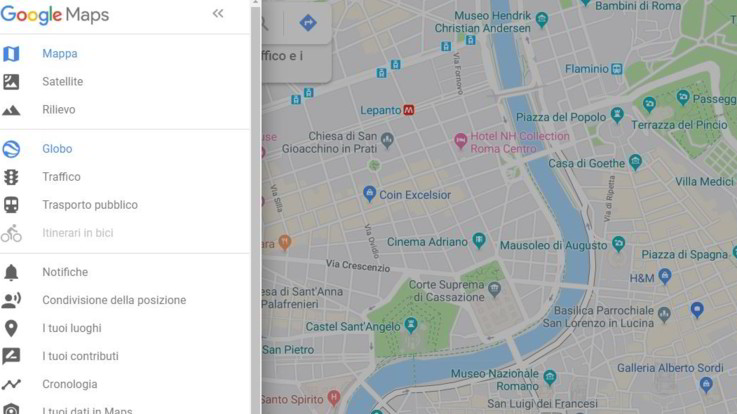Click the Traffico traffic light icon
This screenshot has height=414, width=737.
pos(11,177)
